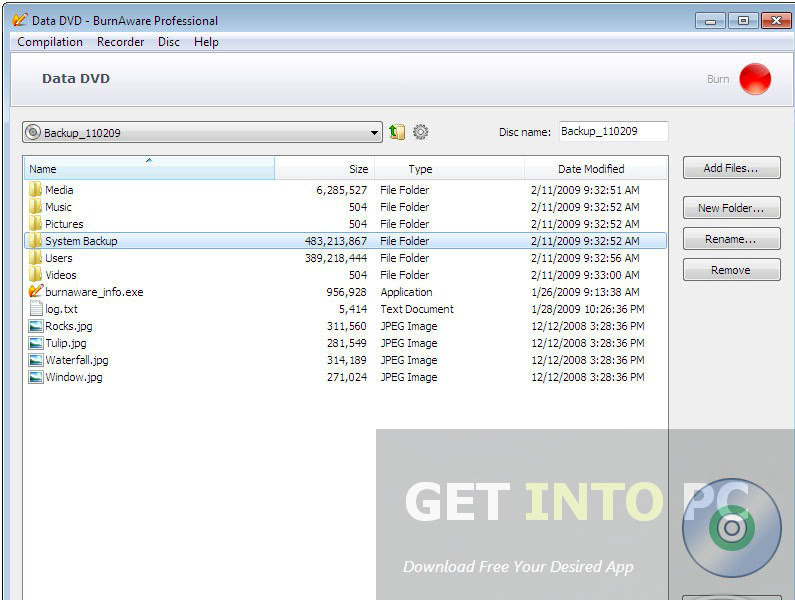Click the Add Files... button
This screenshot has height=600, width=795.
pyautogui.click(x=731, y=168)
